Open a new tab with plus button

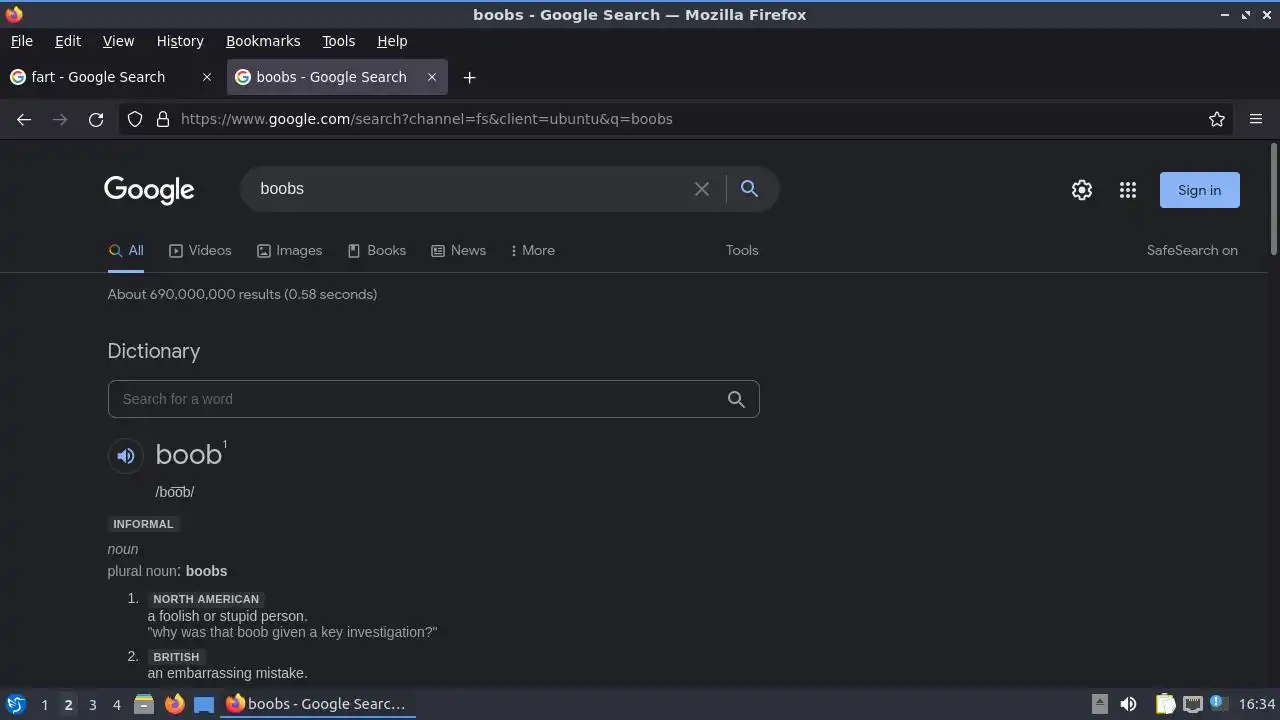pyautogui.click(x=469, y=77)
